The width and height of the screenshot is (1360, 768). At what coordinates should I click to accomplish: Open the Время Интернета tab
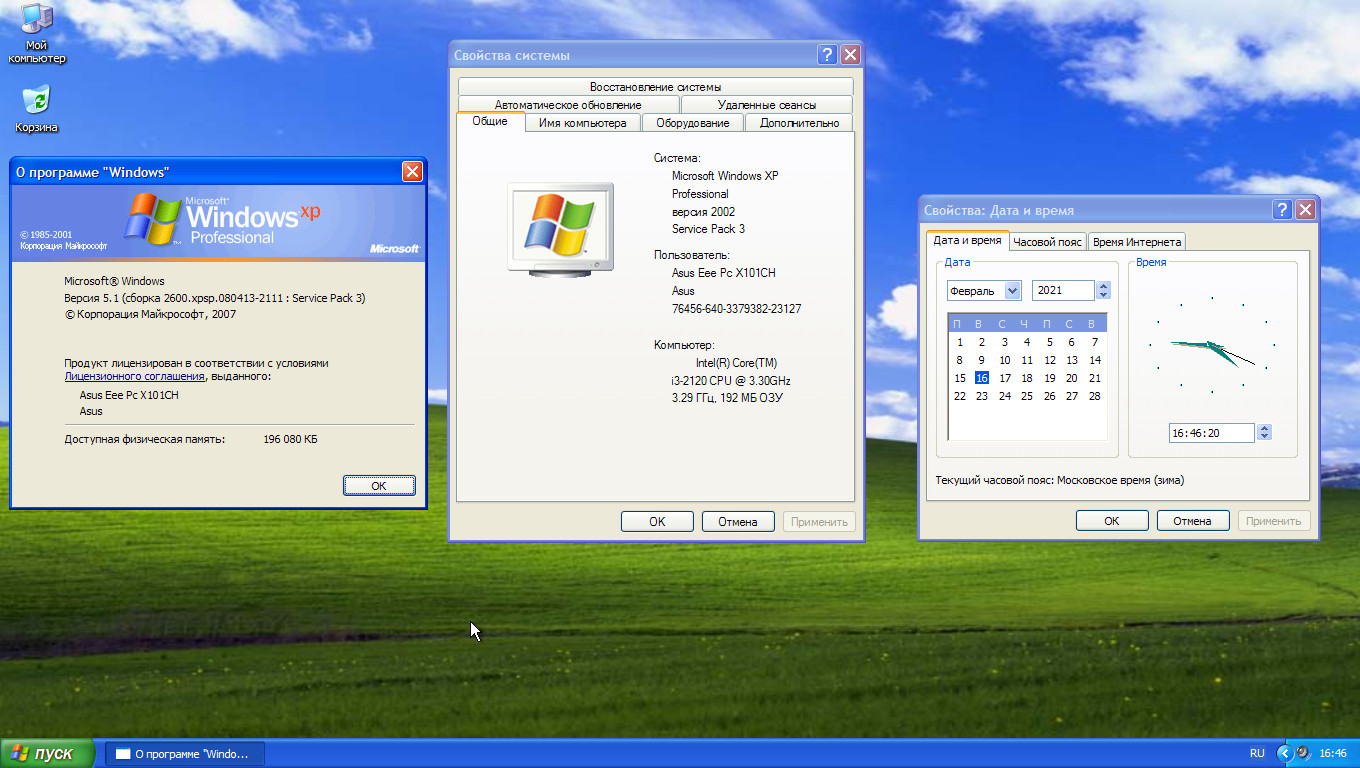(x=1136, y=242)
